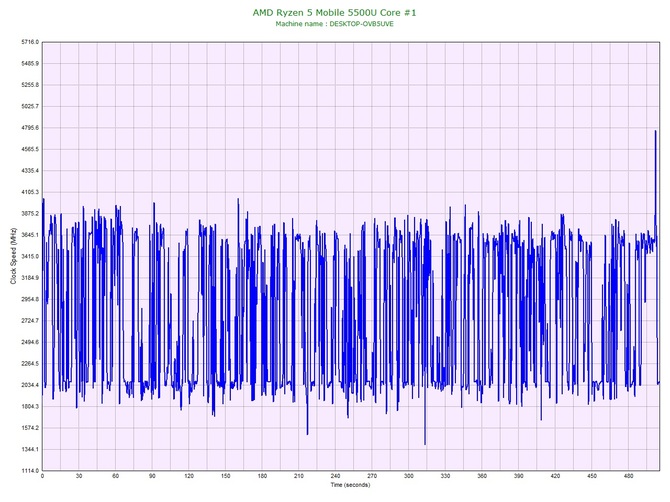Click the Time (seconds) axis label

click(x=350, y=485)
